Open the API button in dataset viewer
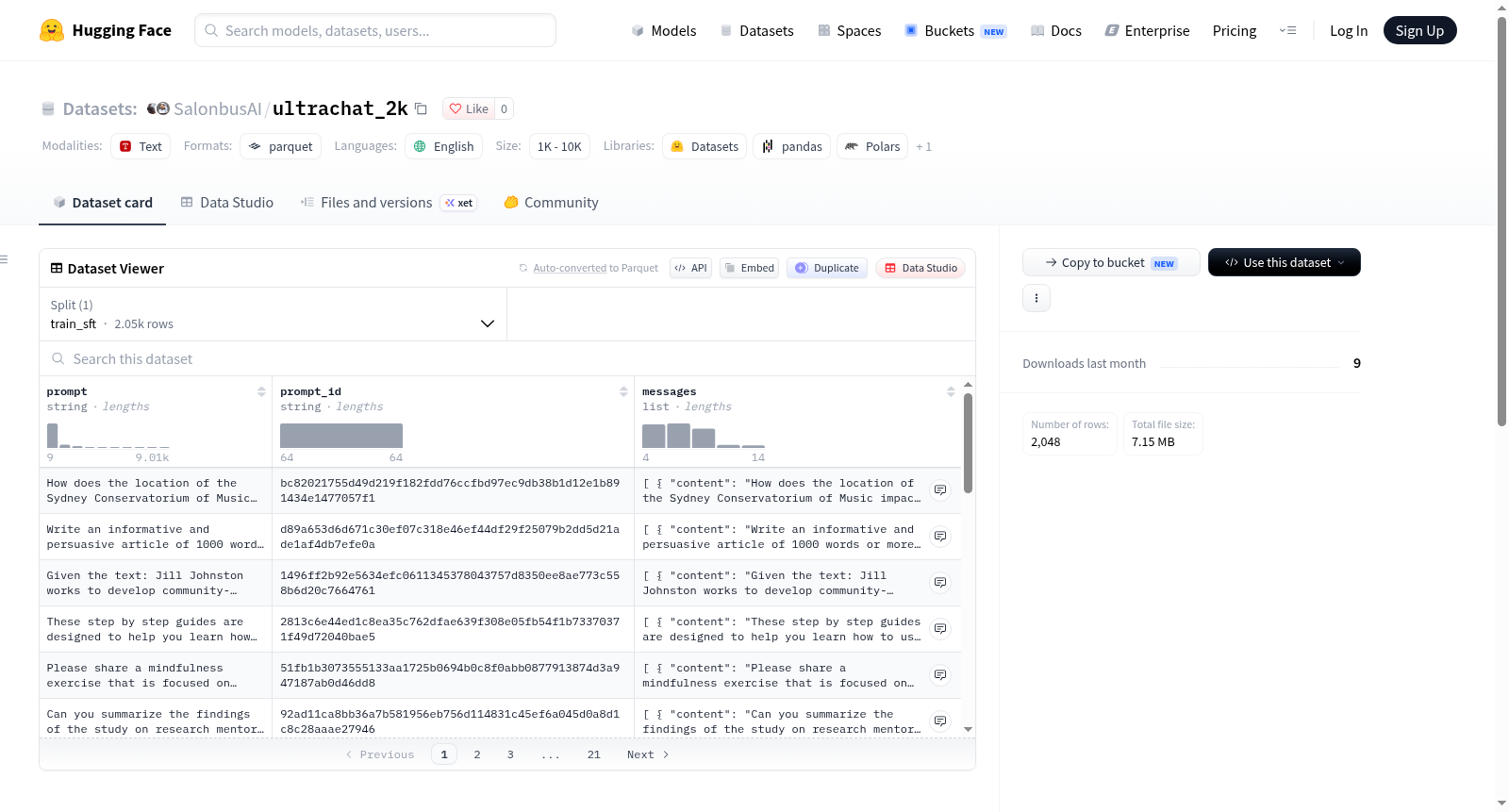Image resolution: width=1509 pixels, height=812 pixels. point(690,268)
